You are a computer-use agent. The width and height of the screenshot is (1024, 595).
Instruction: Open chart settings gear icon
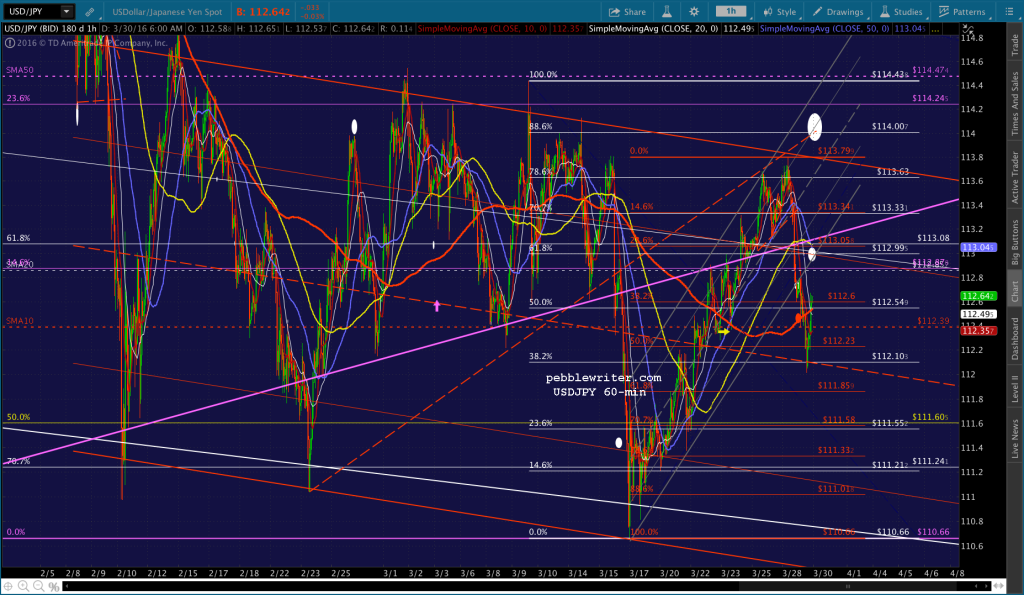coord(694,12)
